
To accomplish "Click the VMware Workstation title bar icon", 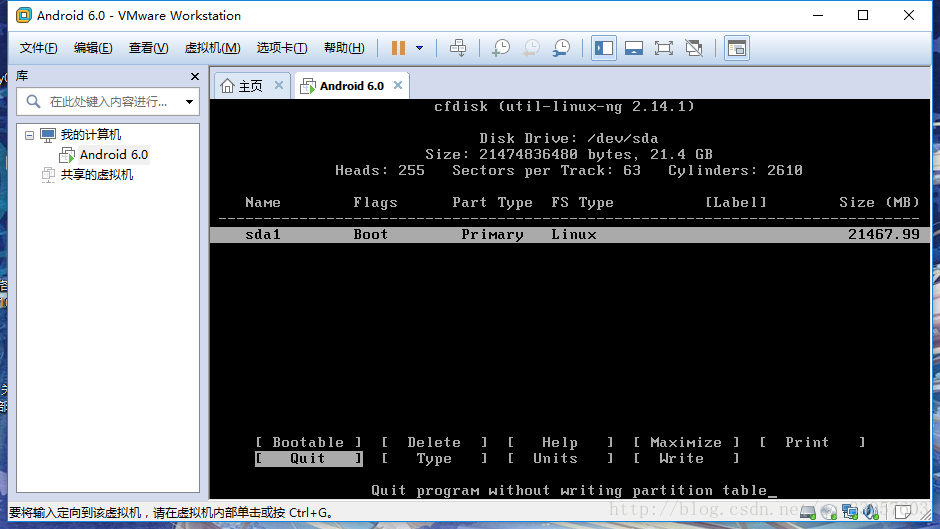I will click(x=23, y=15).
